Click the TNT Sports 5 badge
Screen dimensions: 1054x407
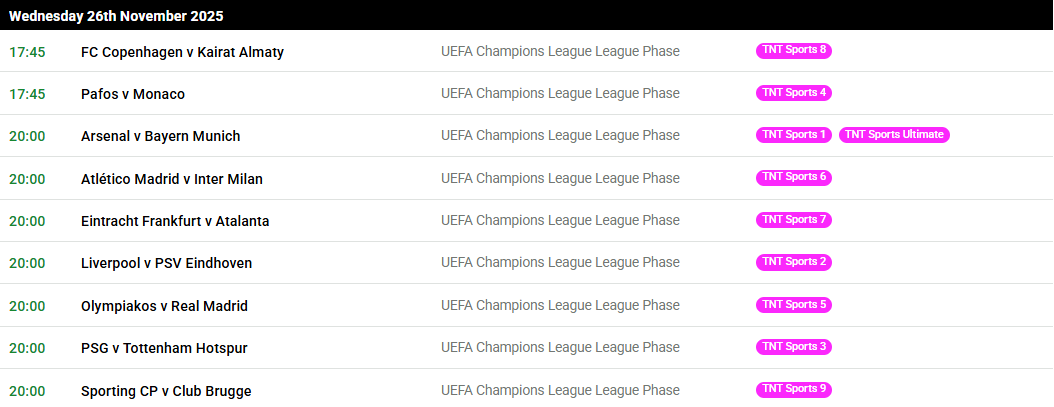tap(794, 305)
